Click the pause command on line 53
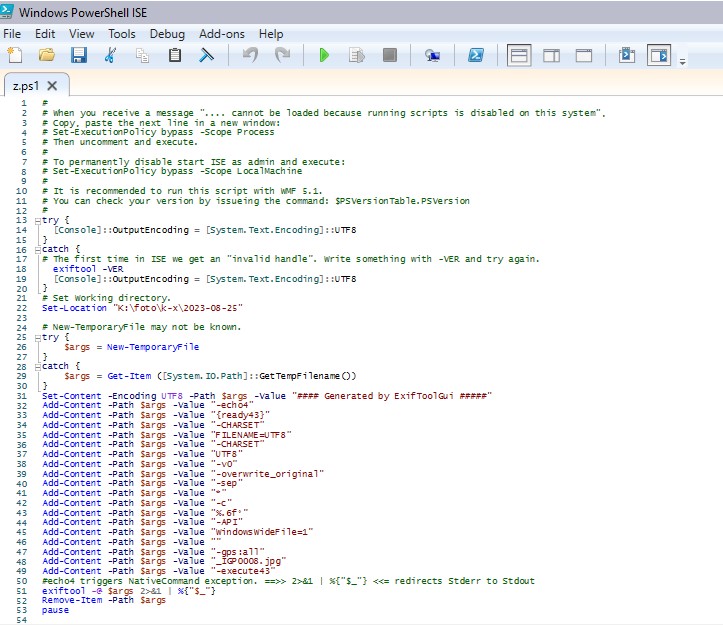The image size is (723, 625). pos(55,610)
